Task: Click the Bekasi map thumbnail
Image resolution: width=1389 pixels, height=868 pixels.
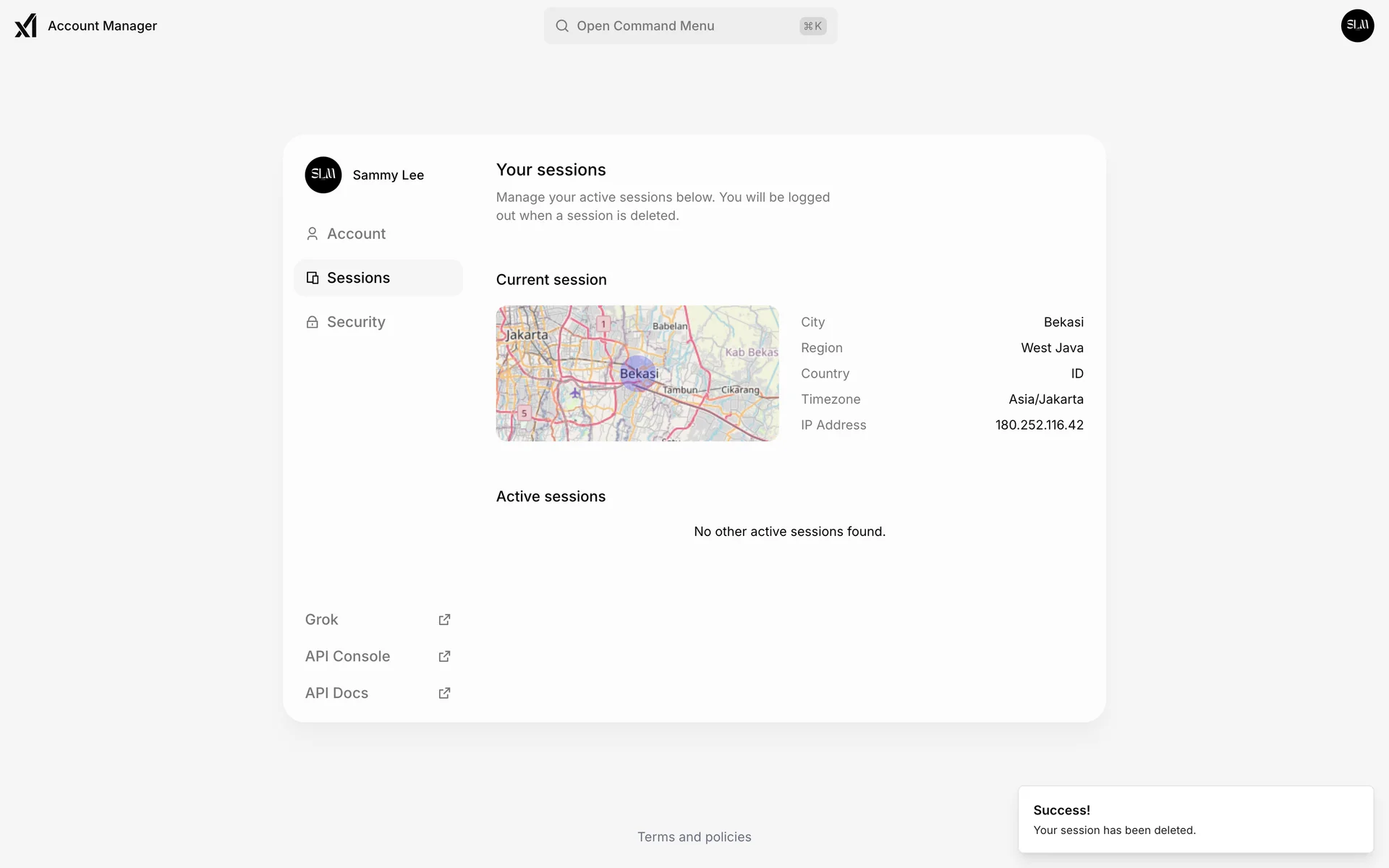Action: coord(637,373)
